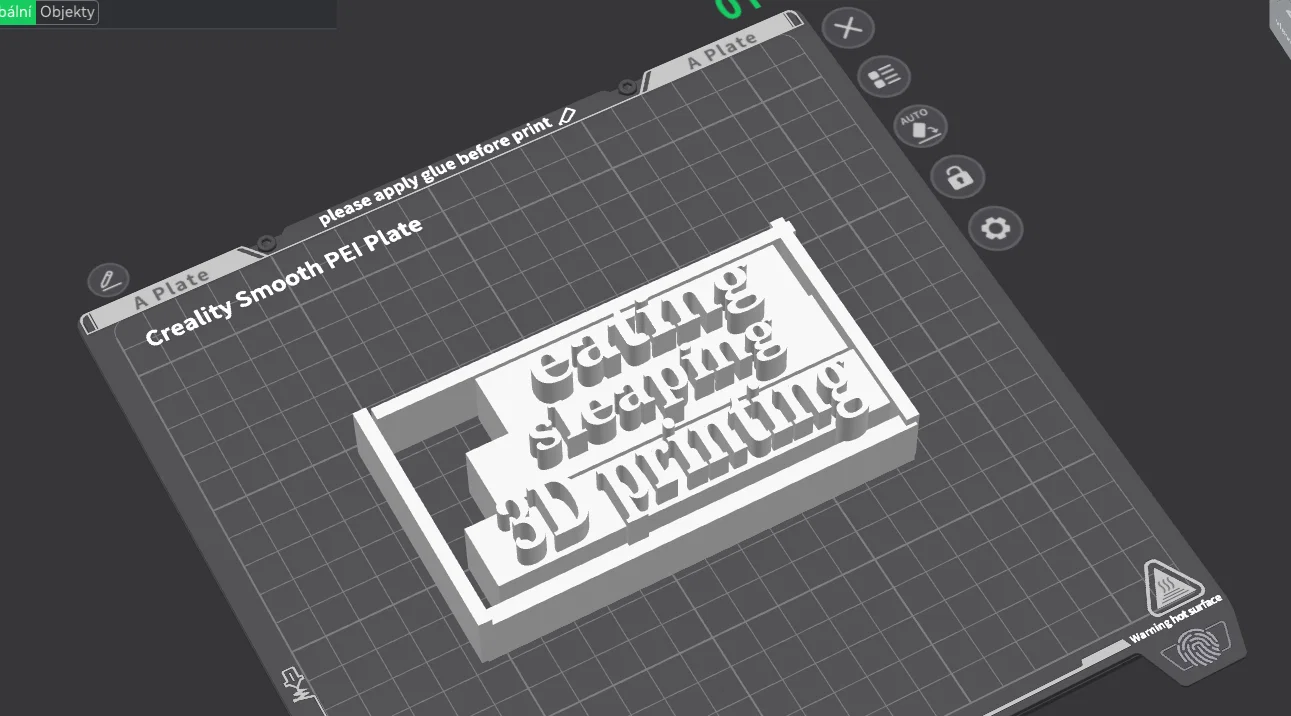Toggle the plate lock icon

958,178
